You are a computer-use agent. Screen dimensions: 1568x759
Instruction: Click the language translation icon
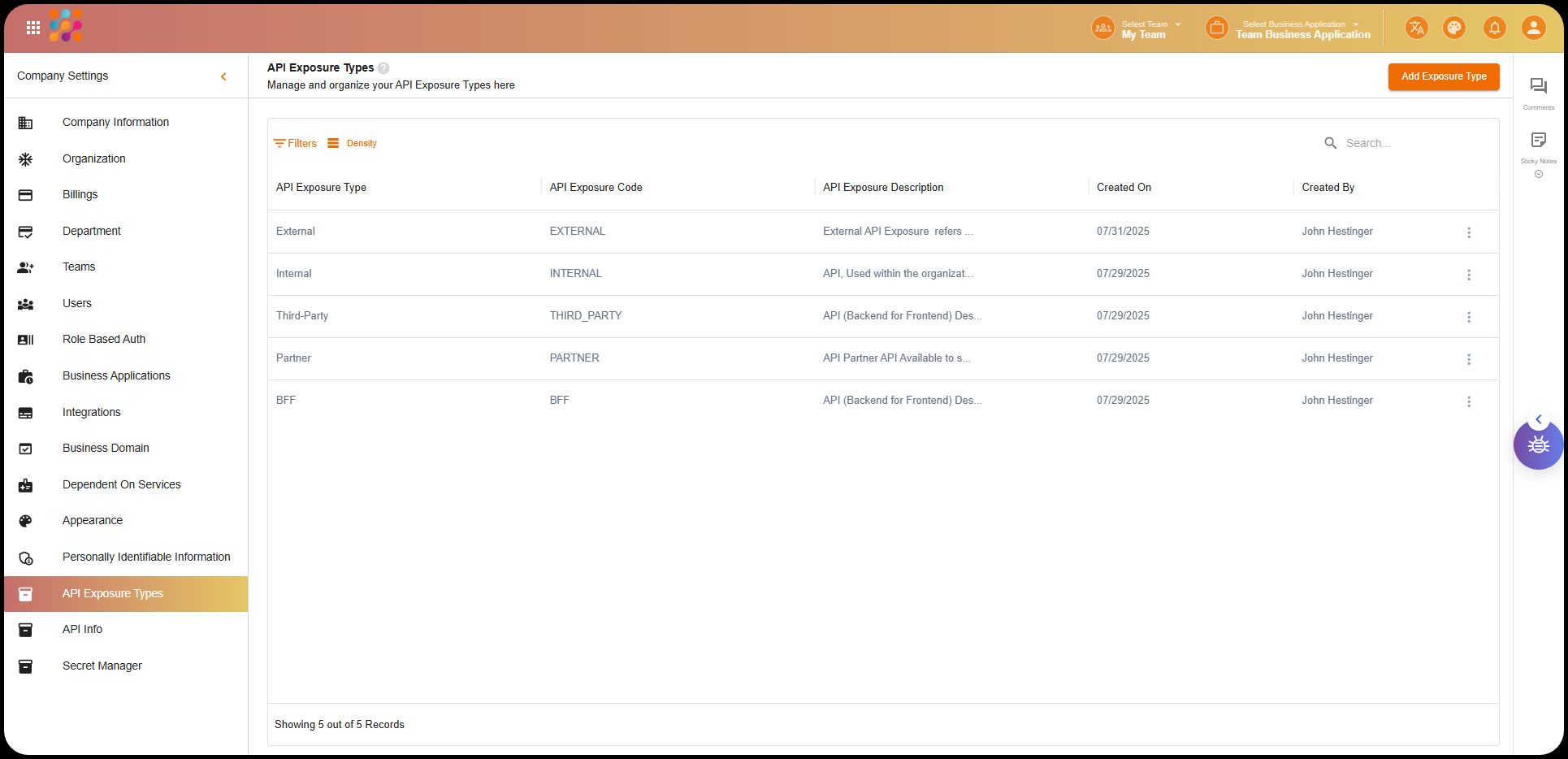(1416, 28)
